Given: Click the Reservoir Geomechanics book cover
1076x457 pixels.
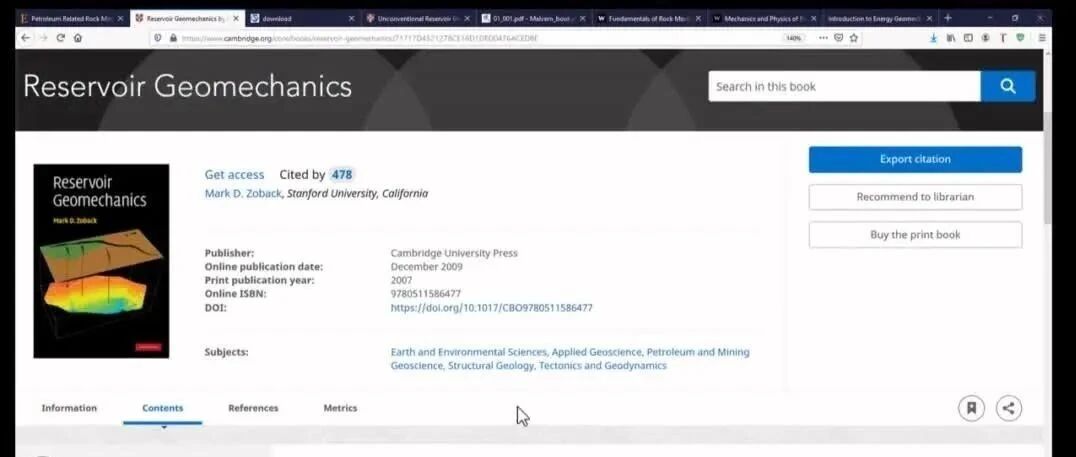Looking at the screenshot, I should pyautogui.click(x=101, y=261).
